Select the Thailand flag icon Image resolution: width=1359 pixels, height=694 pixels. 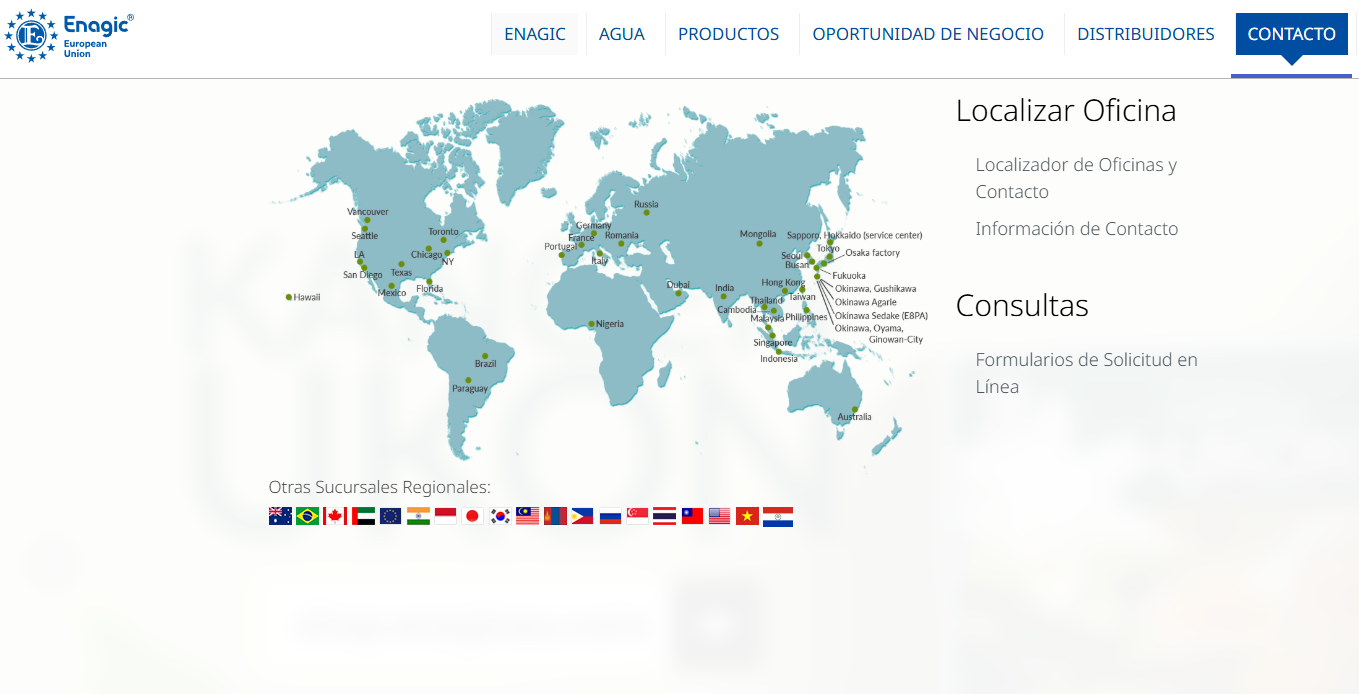[665, 516]
